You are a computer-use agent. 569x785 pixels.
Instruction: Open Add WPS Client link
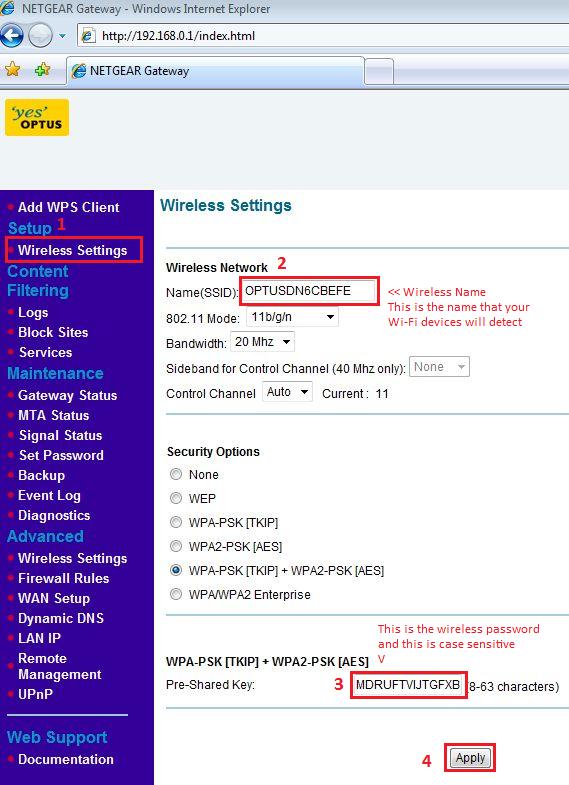69,207
